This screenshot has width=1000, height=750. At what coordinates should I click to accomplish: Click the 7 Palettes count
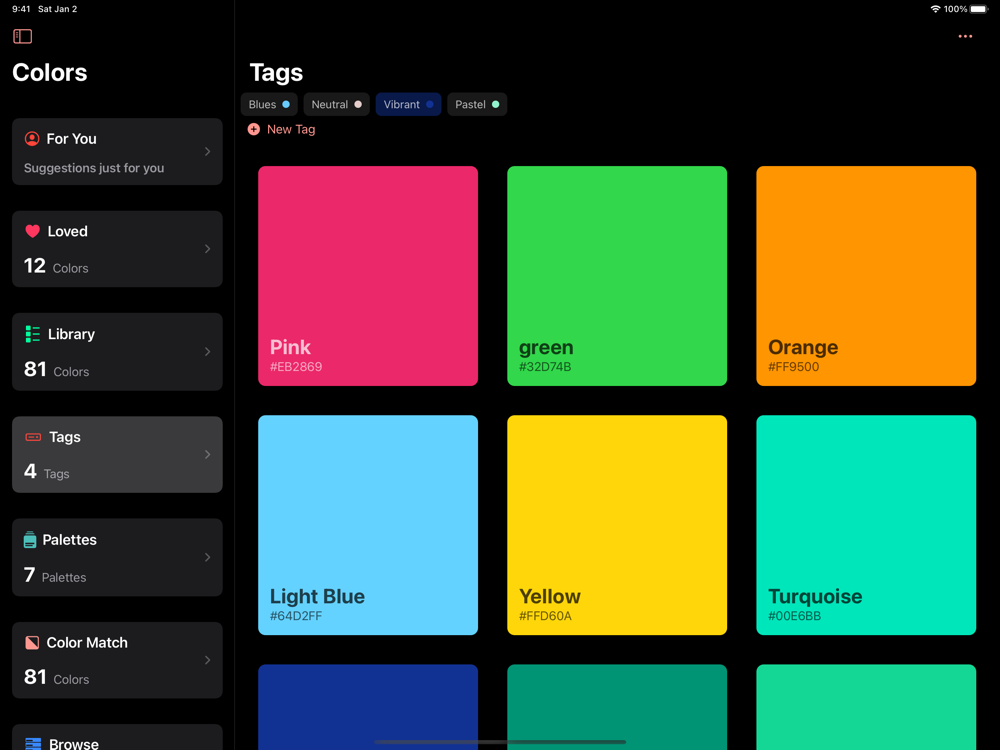[x=55, y=575]
